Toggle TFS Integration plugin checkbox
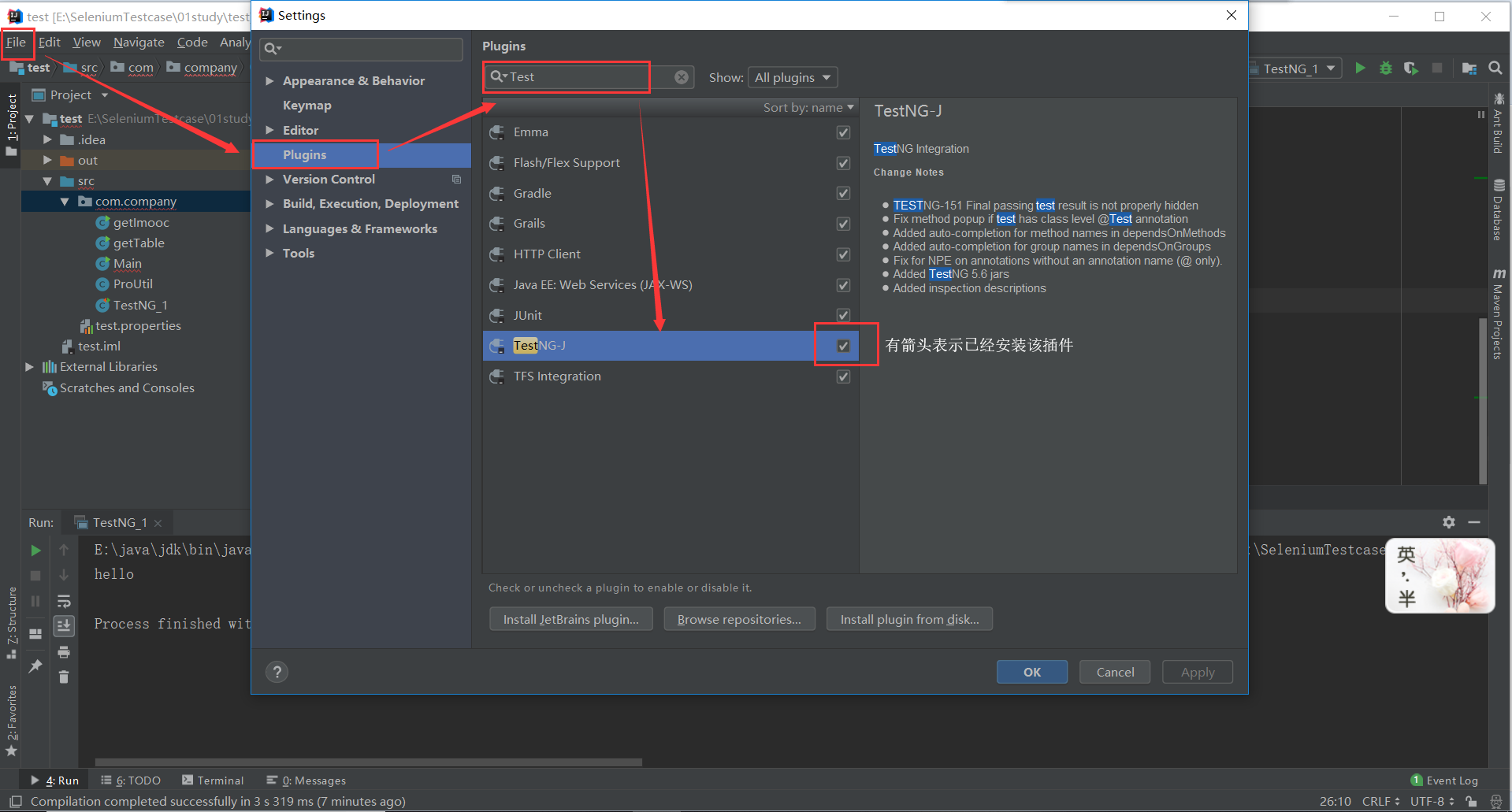This screenshot has width=1512, height=812. (843, 376)
